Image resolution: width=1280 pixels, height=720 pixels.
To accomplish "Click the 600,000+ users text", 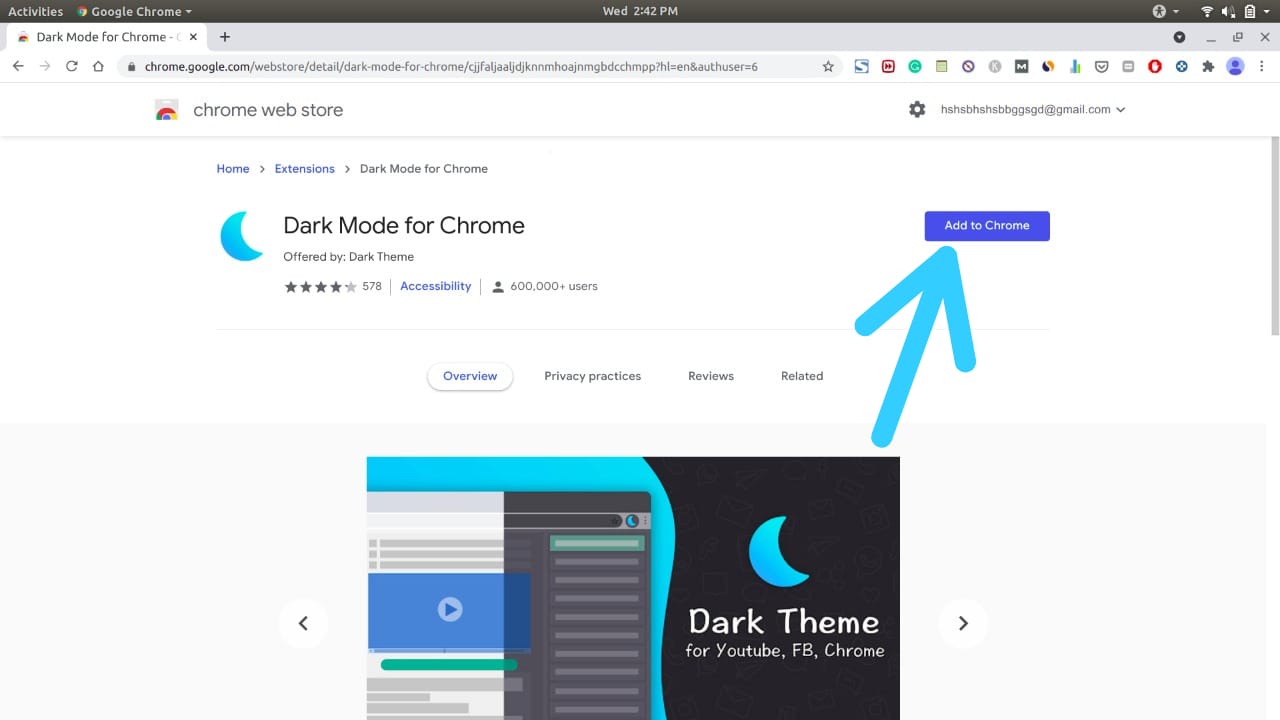I will 554,286.
